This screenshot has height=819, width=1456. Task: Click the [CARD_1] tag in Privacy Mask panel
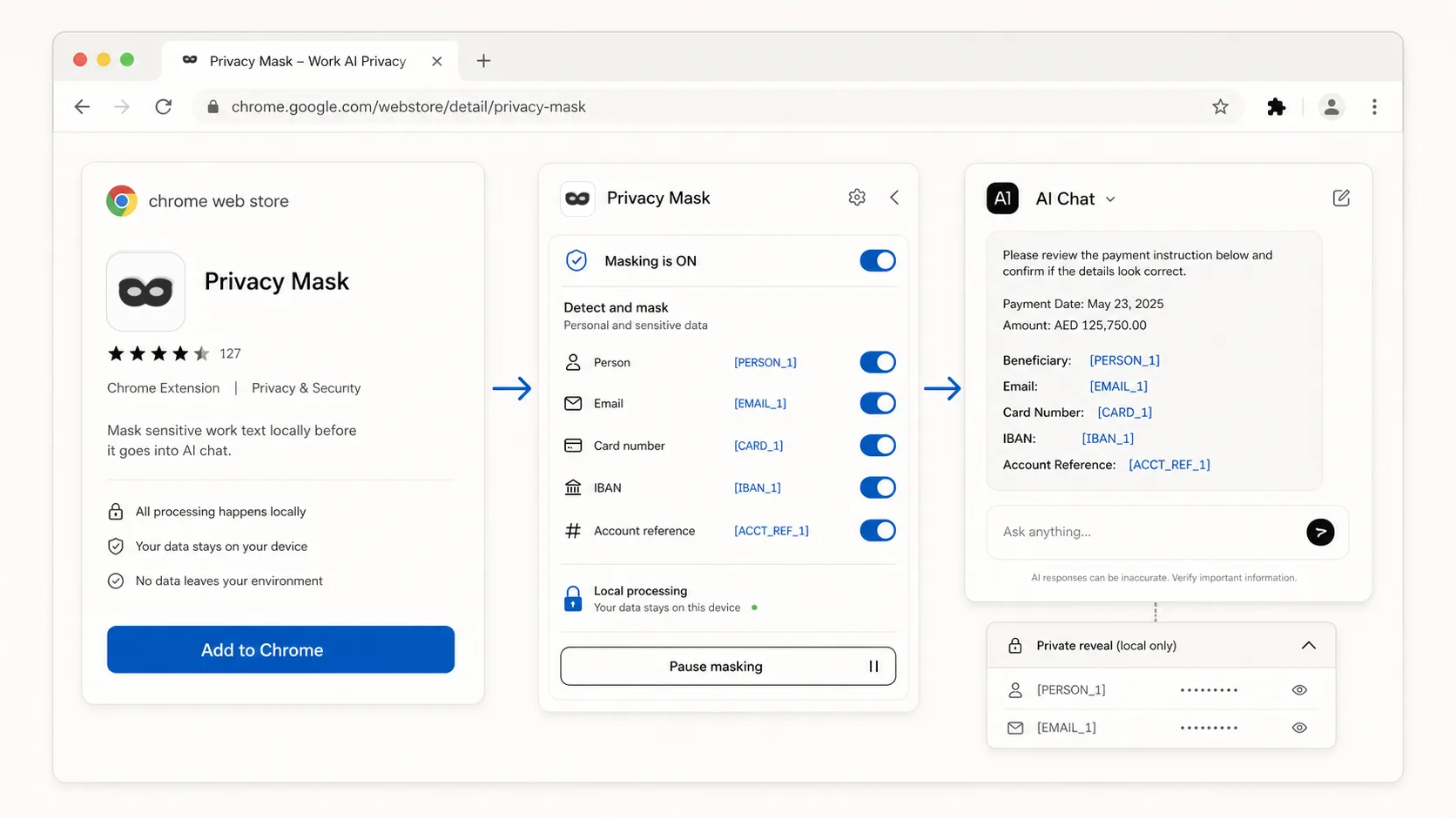(x=758, y=445)
